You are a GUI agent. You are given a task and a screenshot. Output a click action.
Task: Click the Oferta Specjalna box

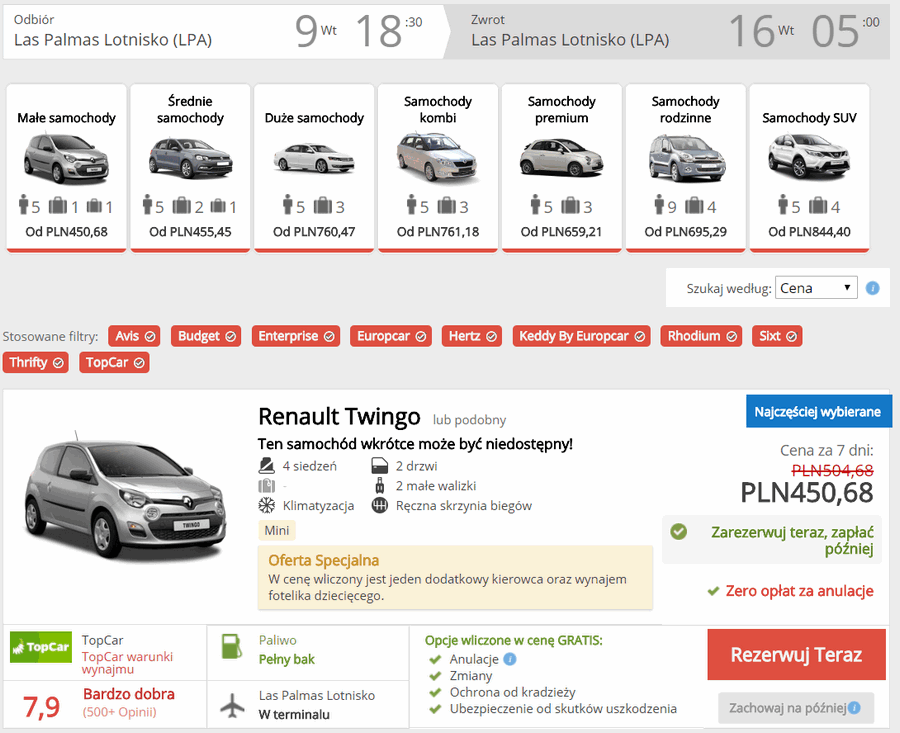coord(455,577)
